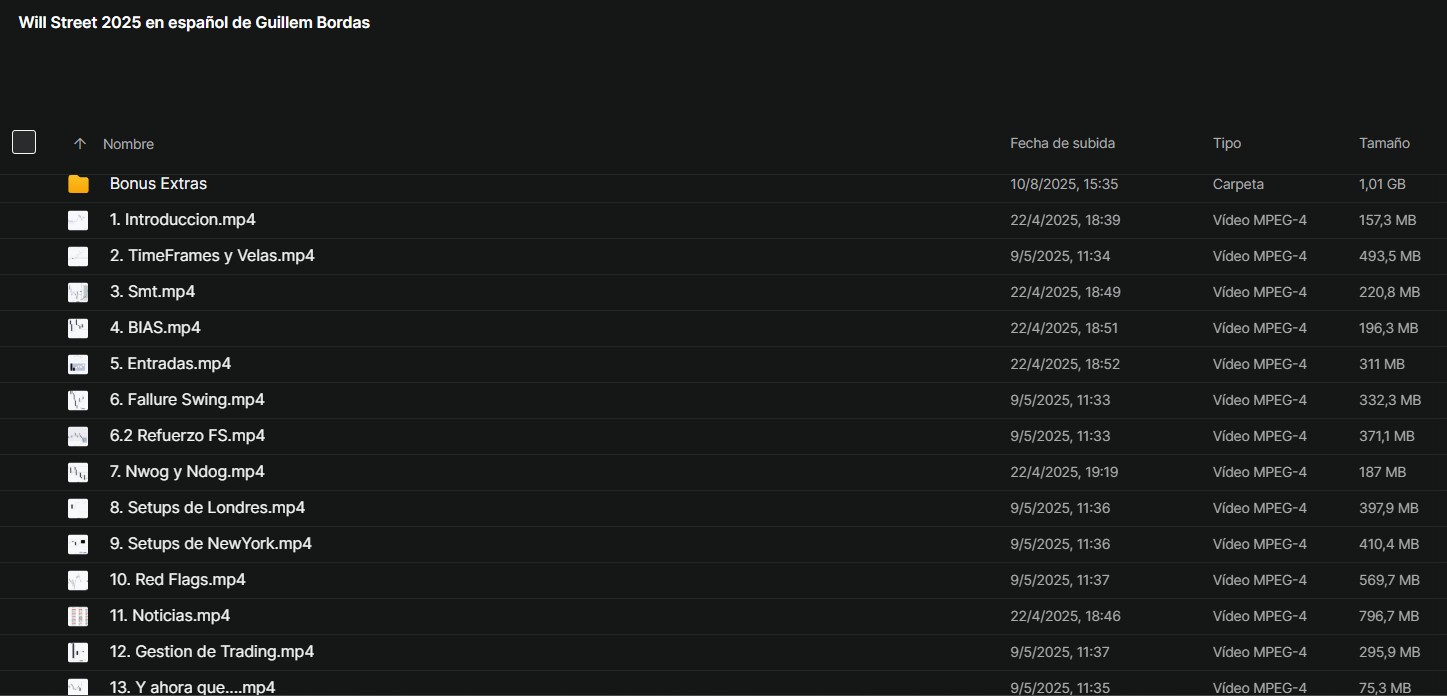Click the 3. Smt.mp4 file icon
Viewport: 1447px width, 696px height.
click(78, 292)
